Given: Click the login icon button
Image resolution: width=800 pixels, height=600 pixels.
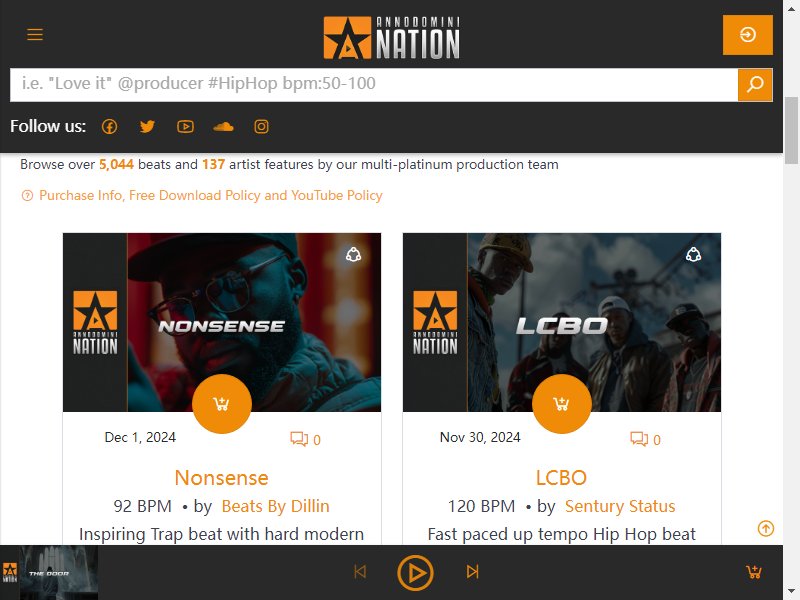Looking at the screenshot, I should point(747,35).
